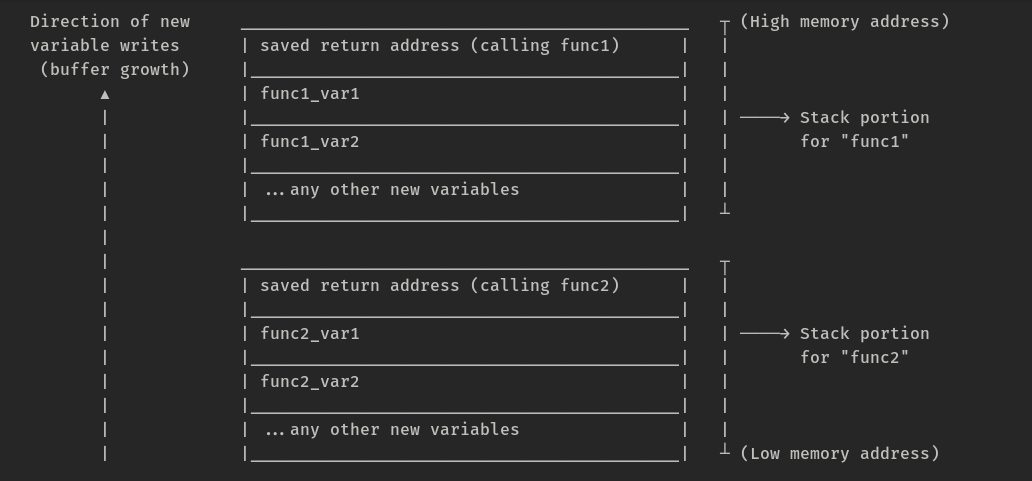Viewport: 1032px width, 481px height.
Task: Select the "Direction of new" heading text
Action: pyautogui.click(x=110, y=22)
